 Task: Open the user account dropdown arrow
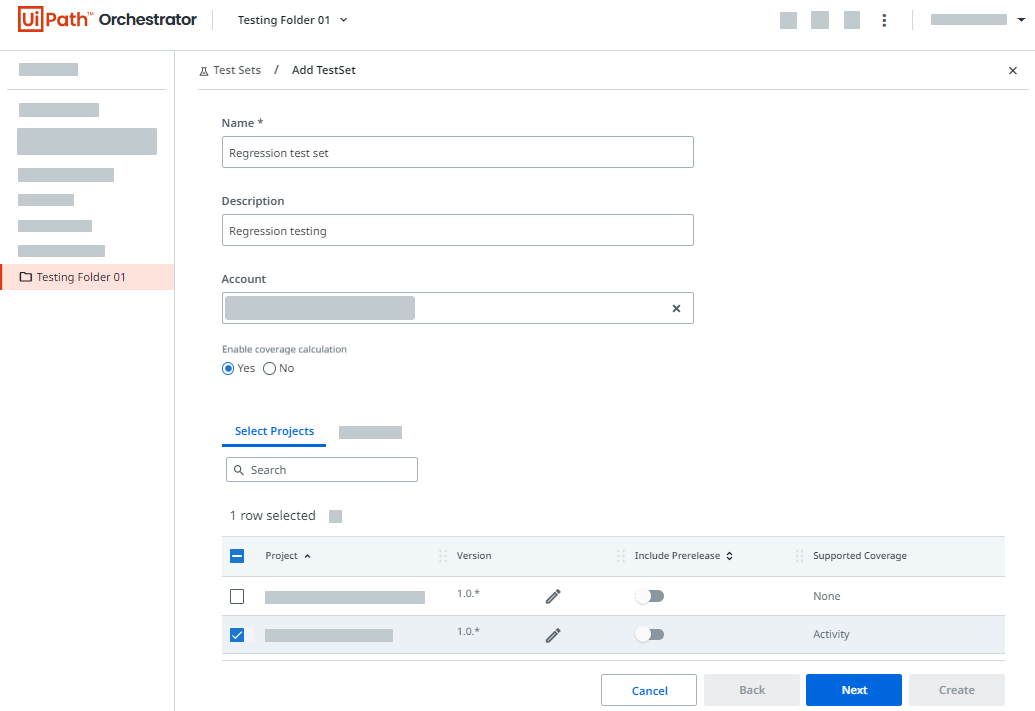coord(1020,20)
